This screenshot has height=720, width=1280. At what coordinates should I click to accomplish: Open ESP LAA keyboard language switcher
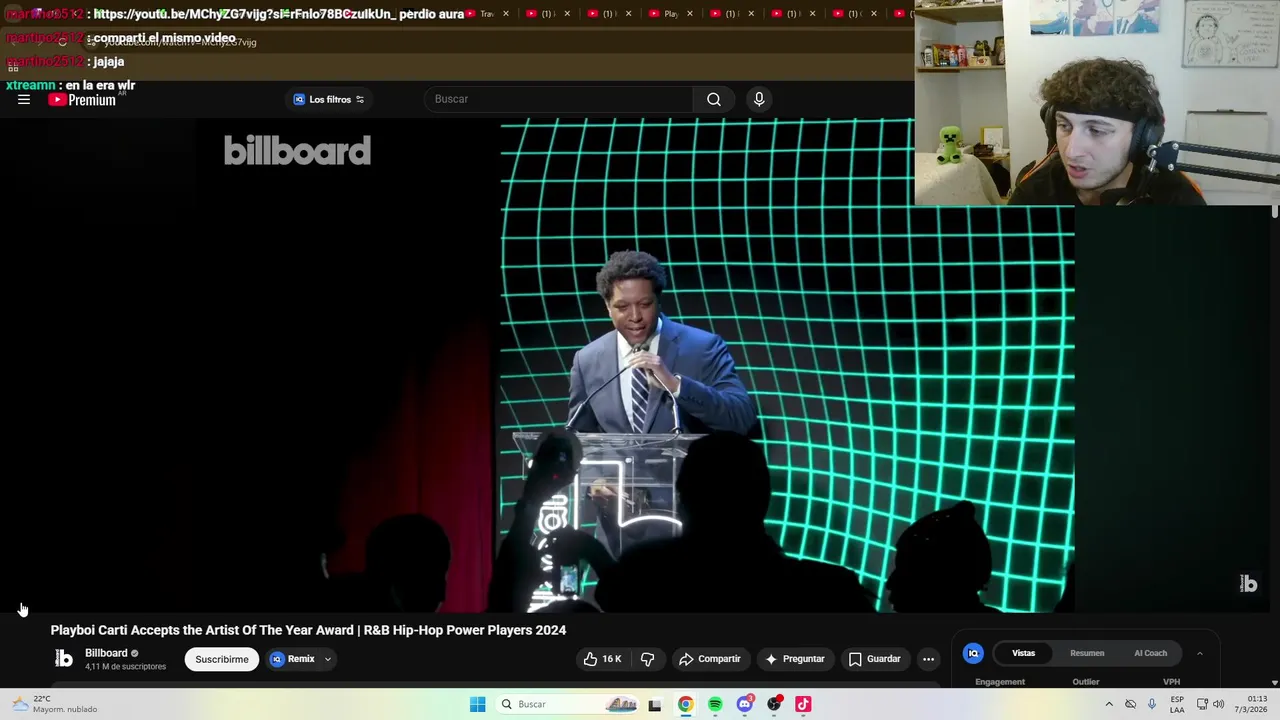click(1177, 704)
